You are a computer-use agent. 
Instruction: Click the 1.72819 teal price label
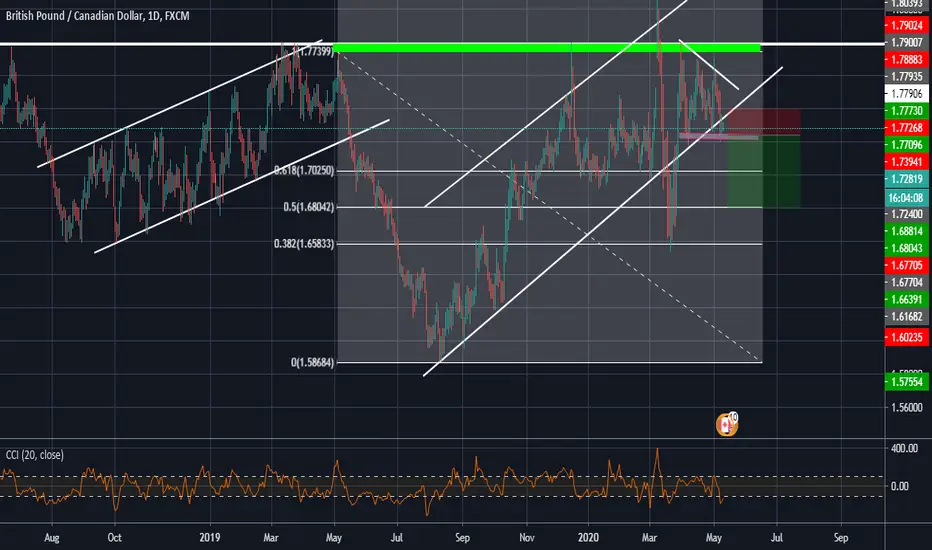click(906, 179)
